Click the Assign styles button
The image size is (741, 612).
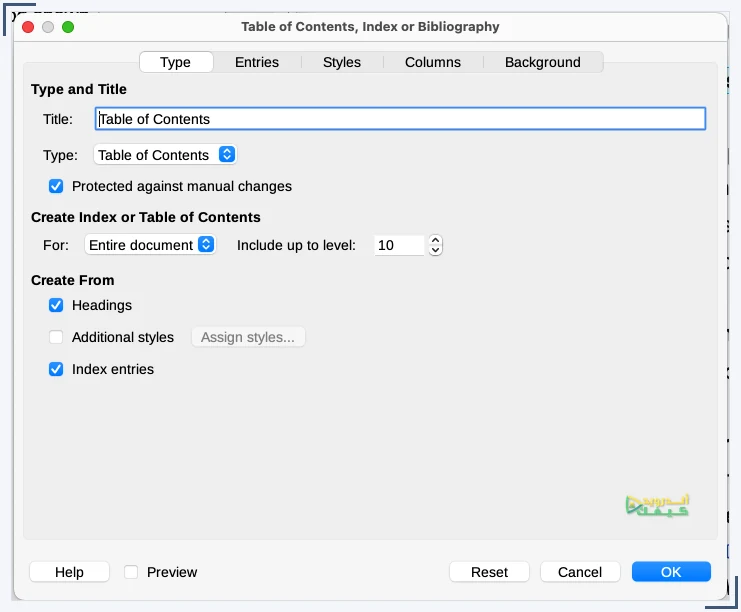click(x=248, y=337)
